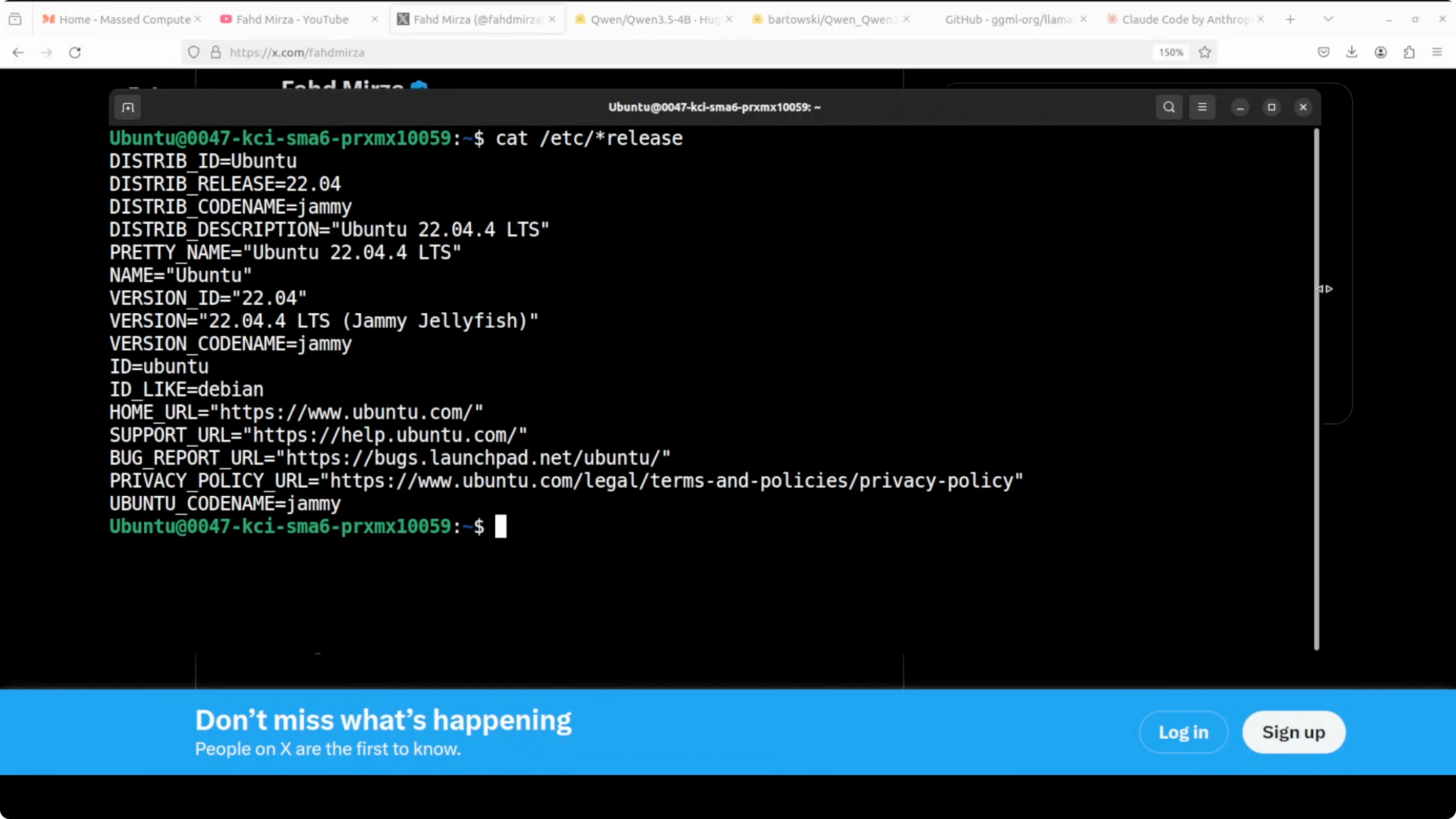The width and height of the screenshot is (1456, 819).
Task: Open a new browser tab
Action: point(1290,19)
